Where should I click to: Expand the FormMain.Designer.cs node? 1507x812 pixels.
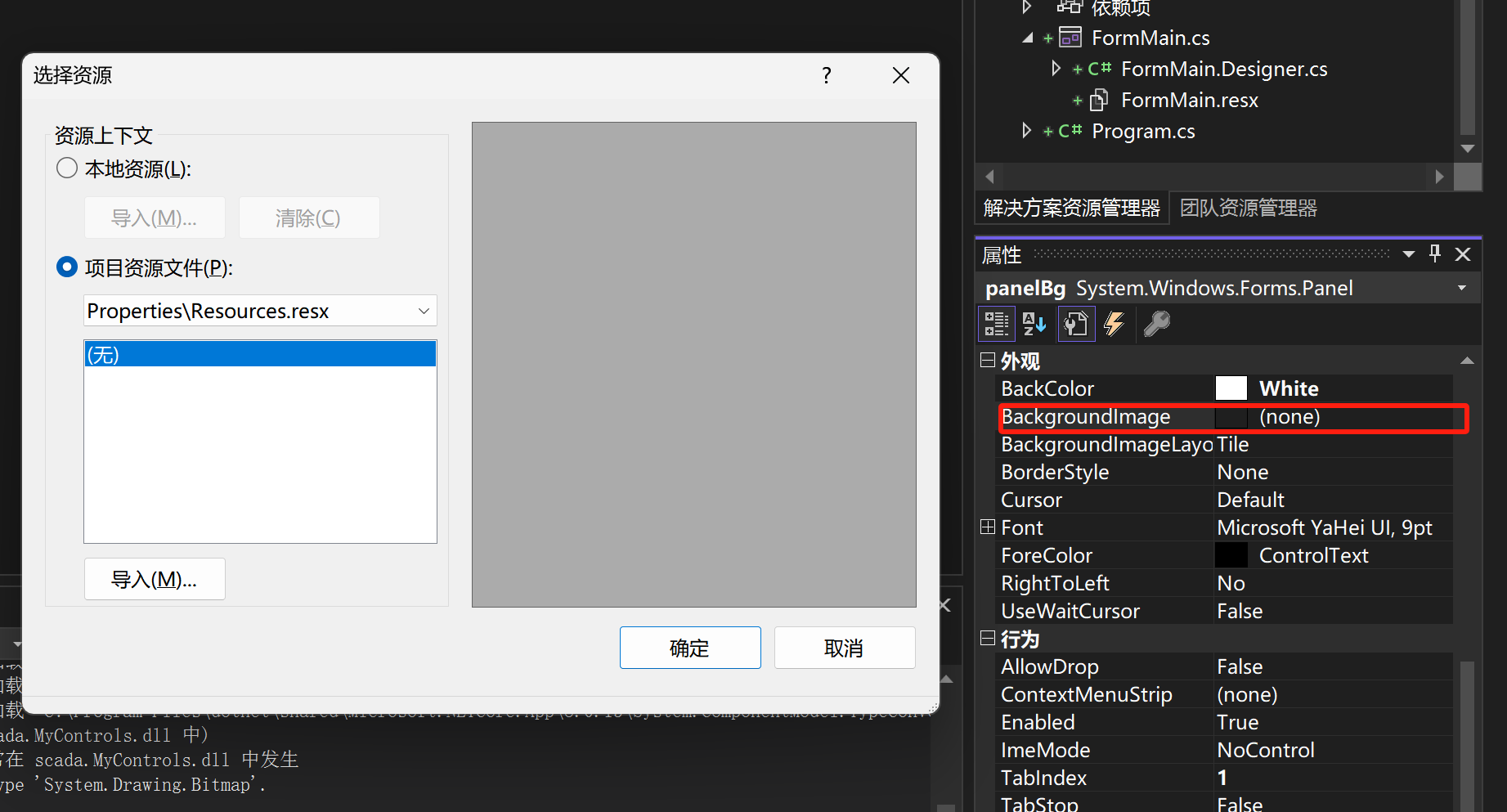(x=1056, y=69)
